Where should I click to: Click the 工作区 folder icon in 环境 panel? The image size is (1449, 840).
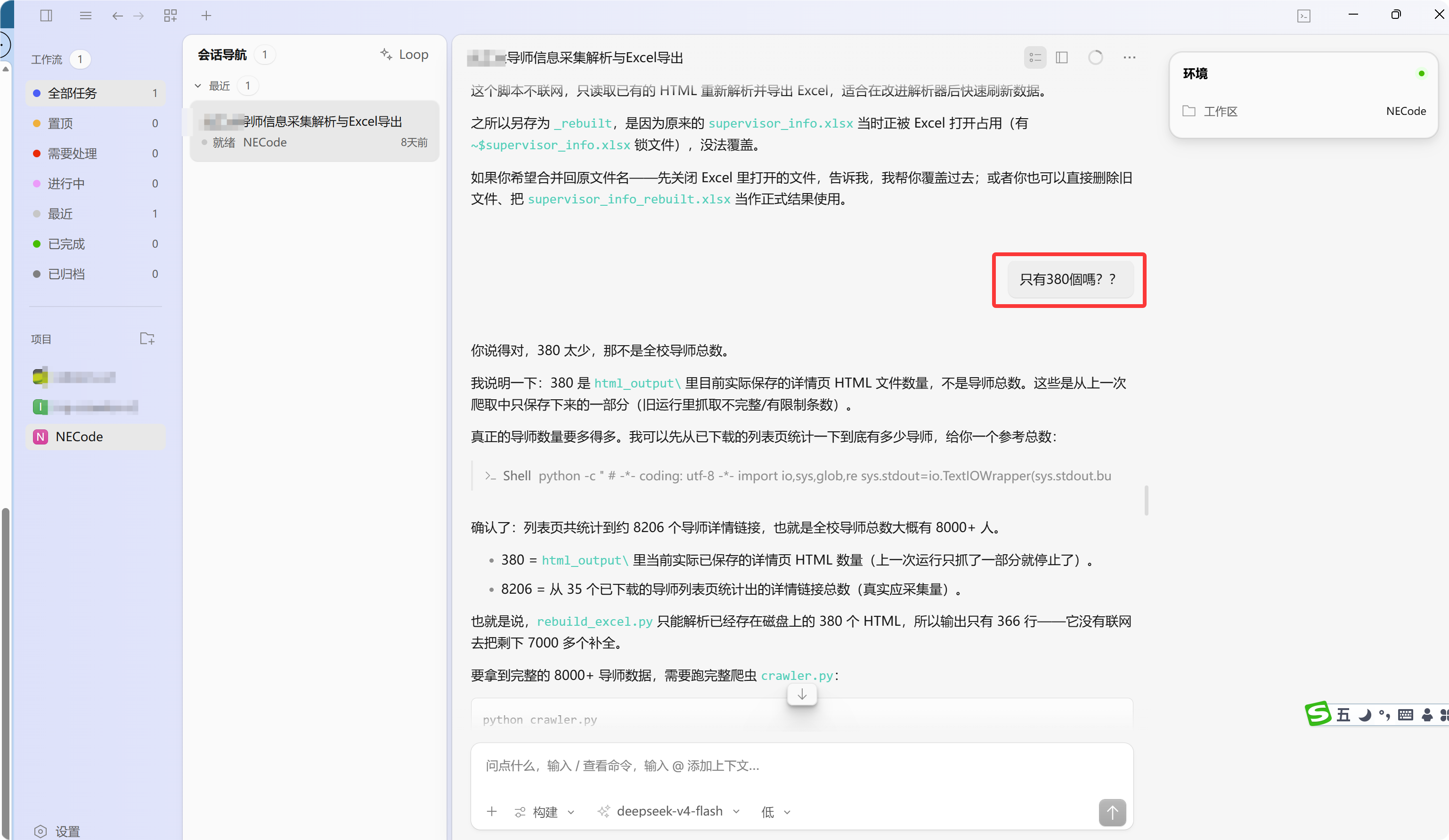(1189, 111)
